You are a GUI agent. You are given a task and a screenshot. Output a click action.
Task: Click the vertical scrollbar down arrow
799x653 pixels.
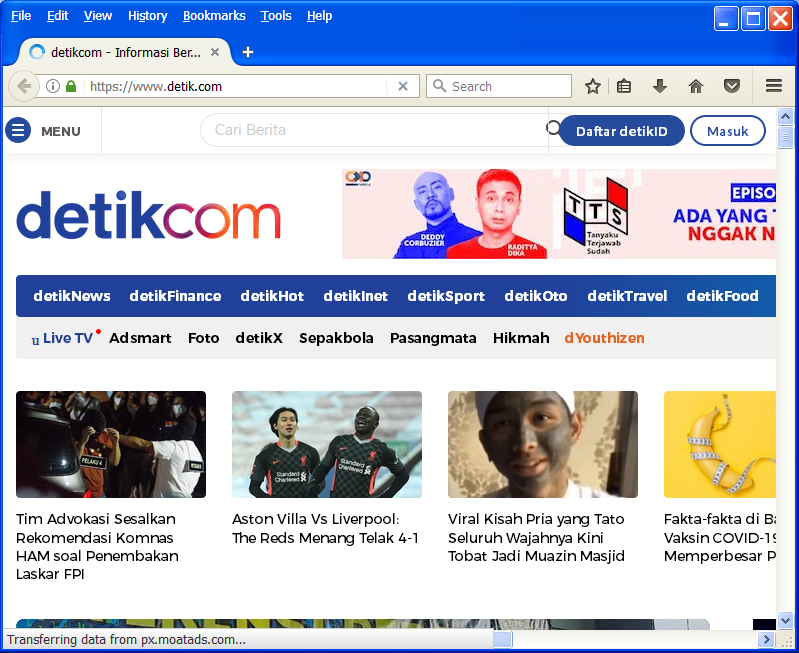(786, 621)
